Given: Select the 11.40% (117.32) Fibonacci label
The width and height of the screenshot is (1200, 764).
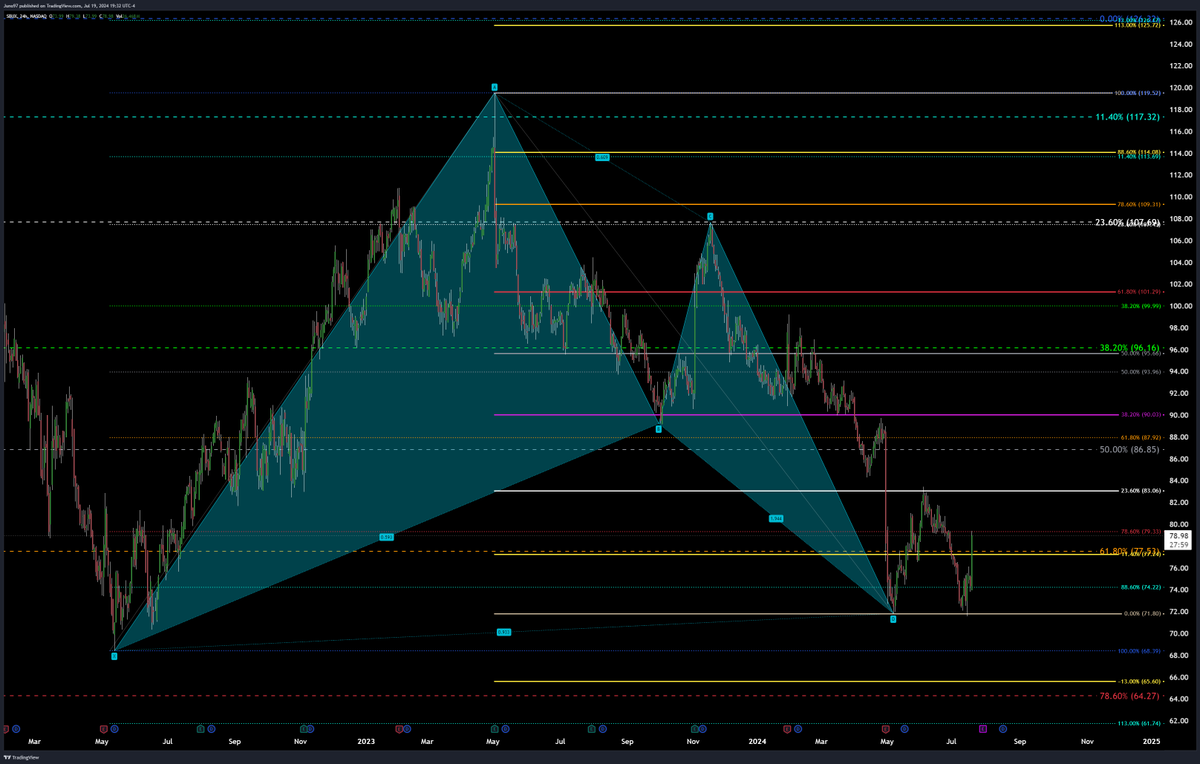Looking at the screenshot, I should point(1127,117).
